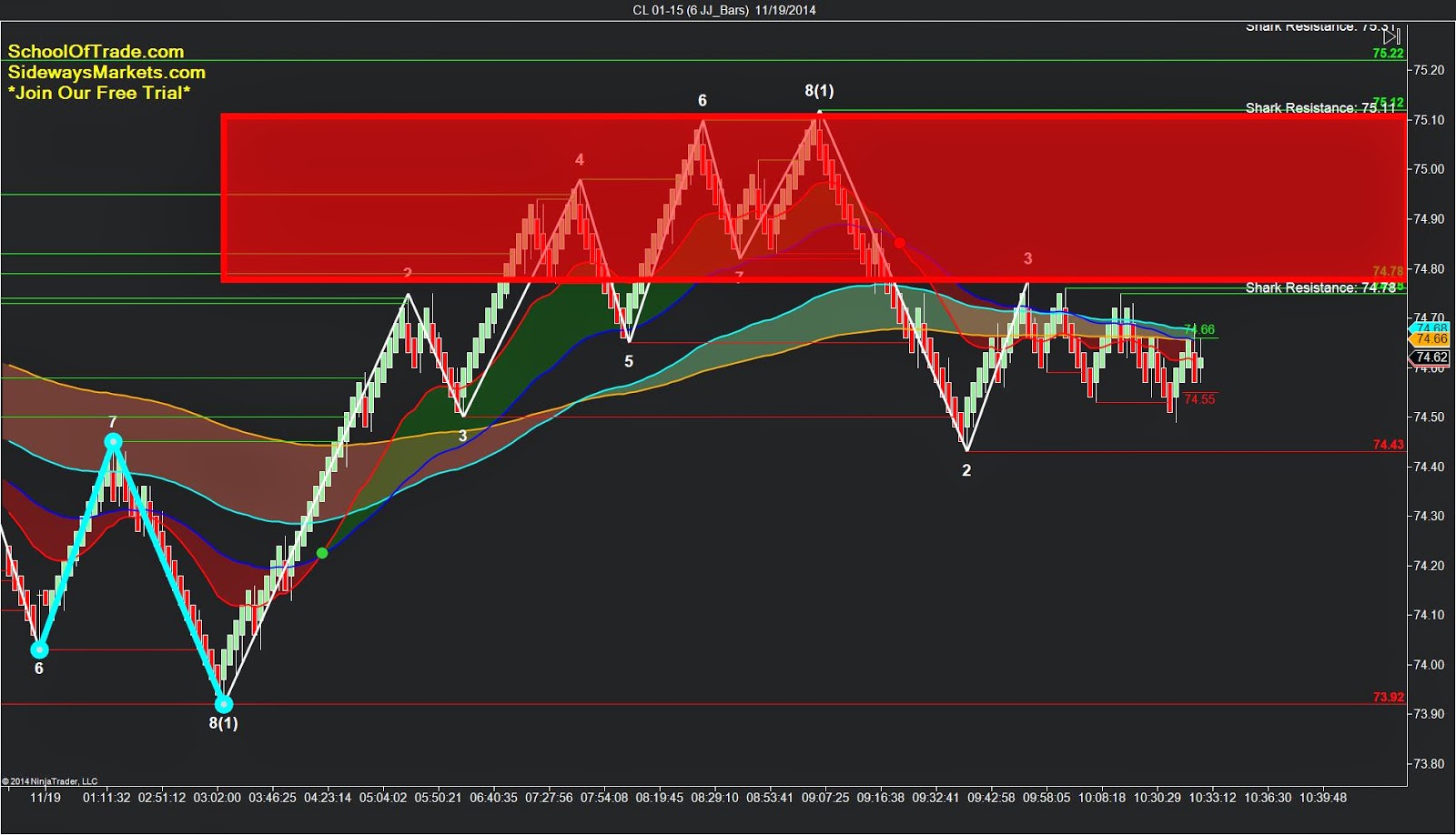1456x835 pixels.
Task: Click the 74.30 price axis label
Action: click(1429, 517)
